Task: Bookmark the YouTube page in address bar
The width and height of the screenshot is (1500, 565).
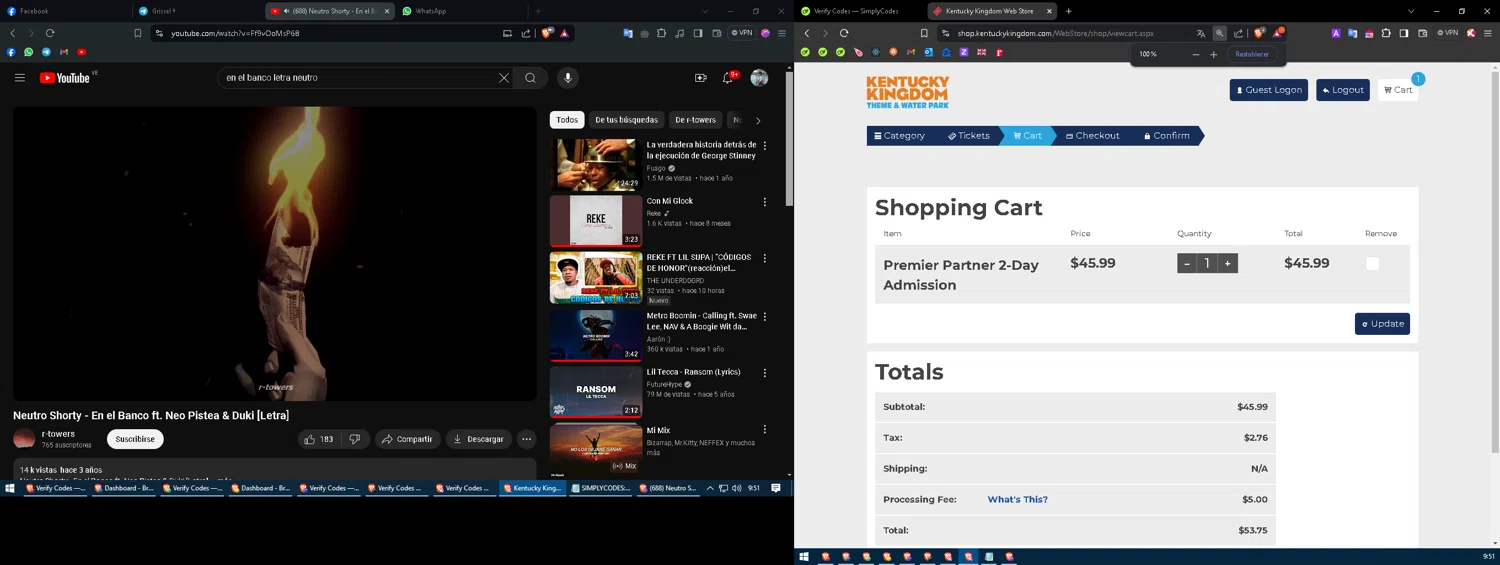Action: [138, 33]
